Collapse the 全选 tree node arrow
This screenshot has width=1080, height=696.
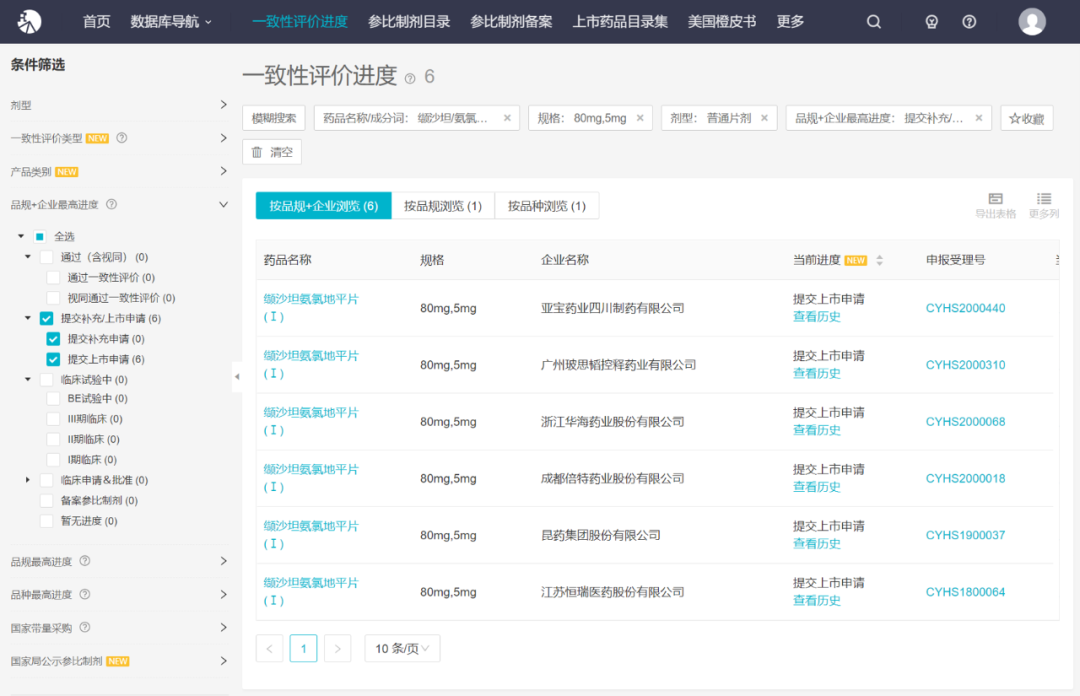(x=21, y=236)
